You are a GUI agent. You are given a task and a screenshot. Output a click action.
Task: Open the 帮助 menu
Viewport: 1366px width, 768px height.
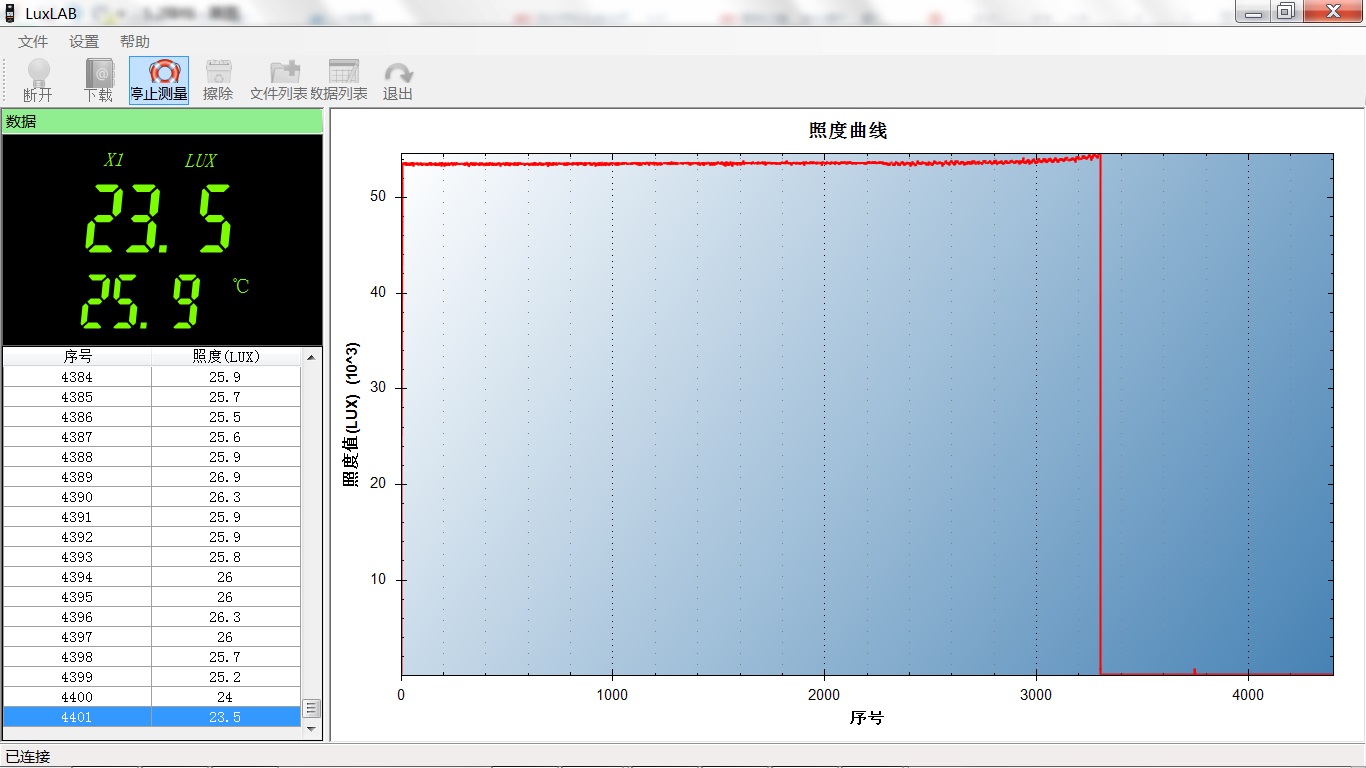coord(134,41)
